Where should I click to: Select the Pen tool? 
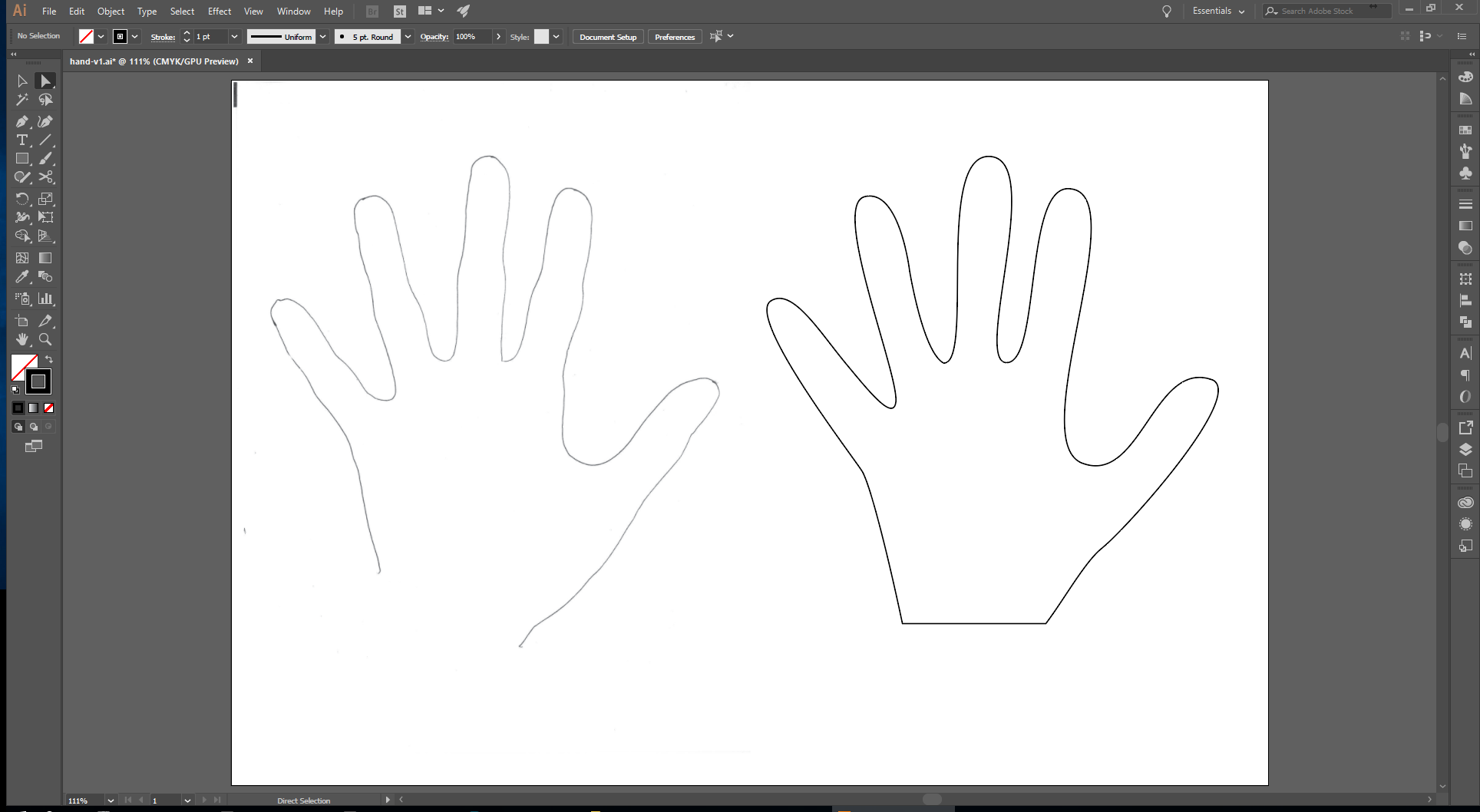22,121
